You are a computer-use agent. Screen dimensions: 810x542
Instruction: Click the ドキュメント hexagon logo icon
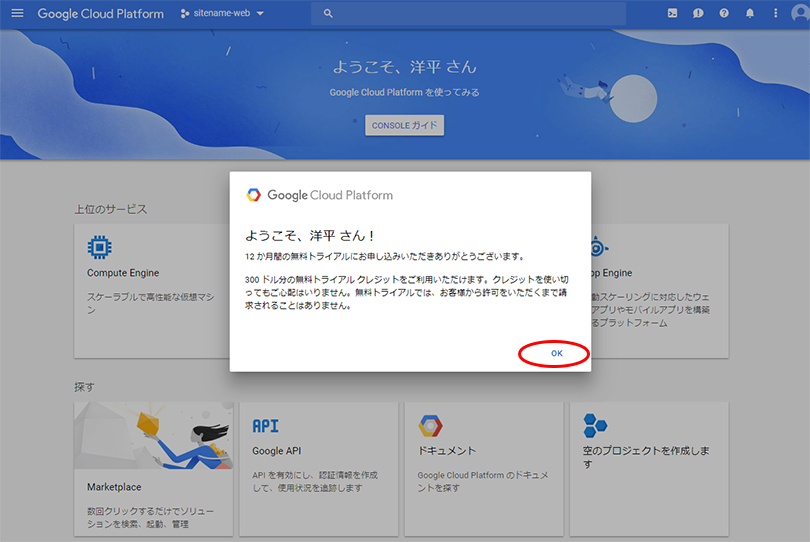pos(430,426)
